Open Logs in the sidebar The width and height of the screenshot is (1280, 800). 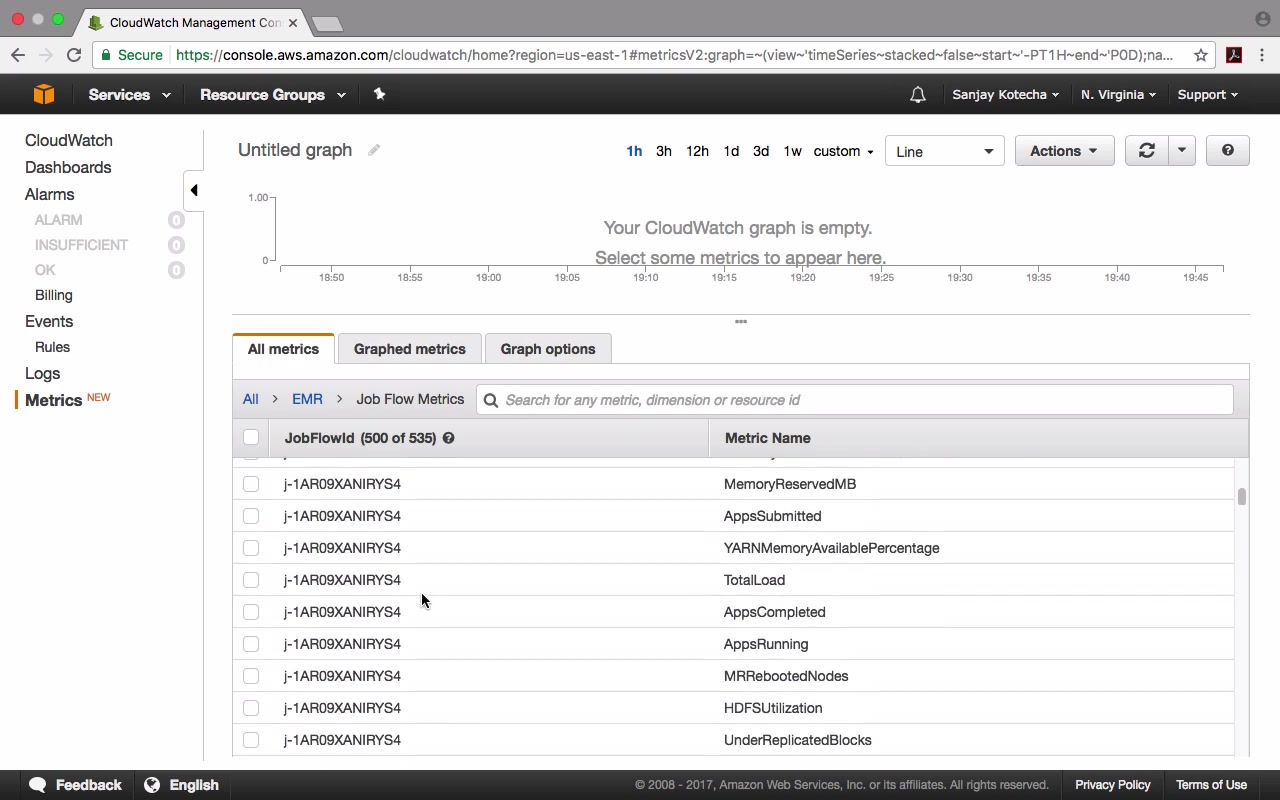pos(43,373)
